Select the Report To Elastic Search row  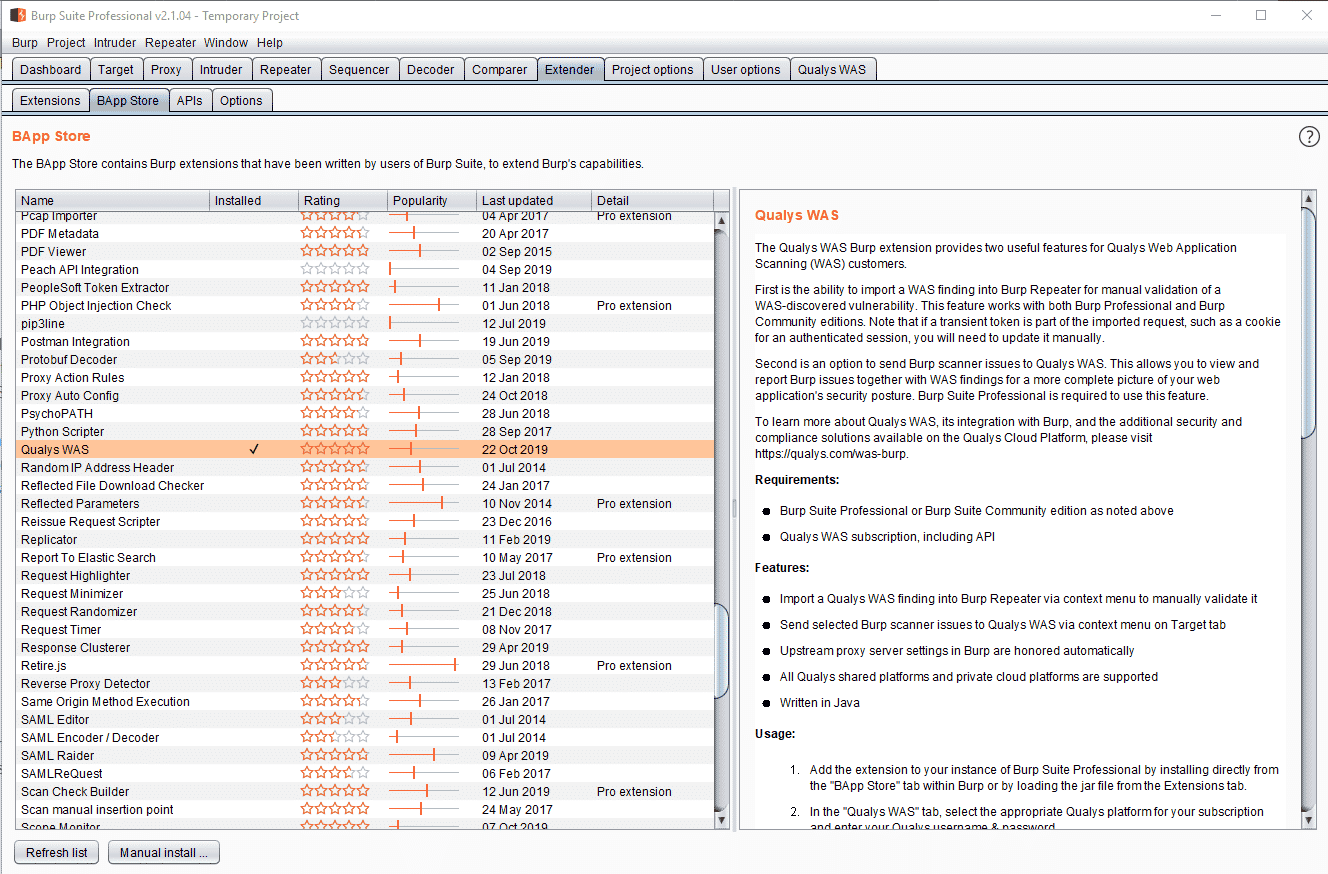click(365, 558)
